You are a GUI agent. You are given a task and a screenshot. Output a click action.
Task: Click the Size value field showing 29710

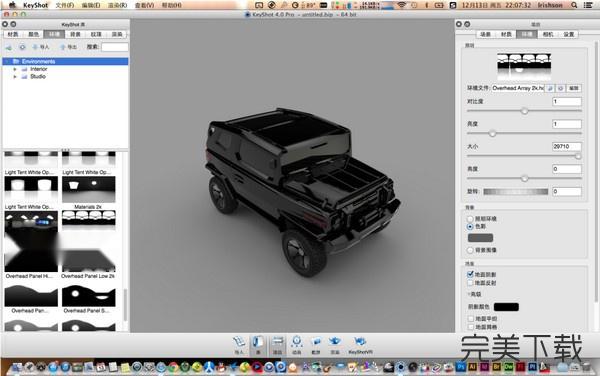pos(567,146)
